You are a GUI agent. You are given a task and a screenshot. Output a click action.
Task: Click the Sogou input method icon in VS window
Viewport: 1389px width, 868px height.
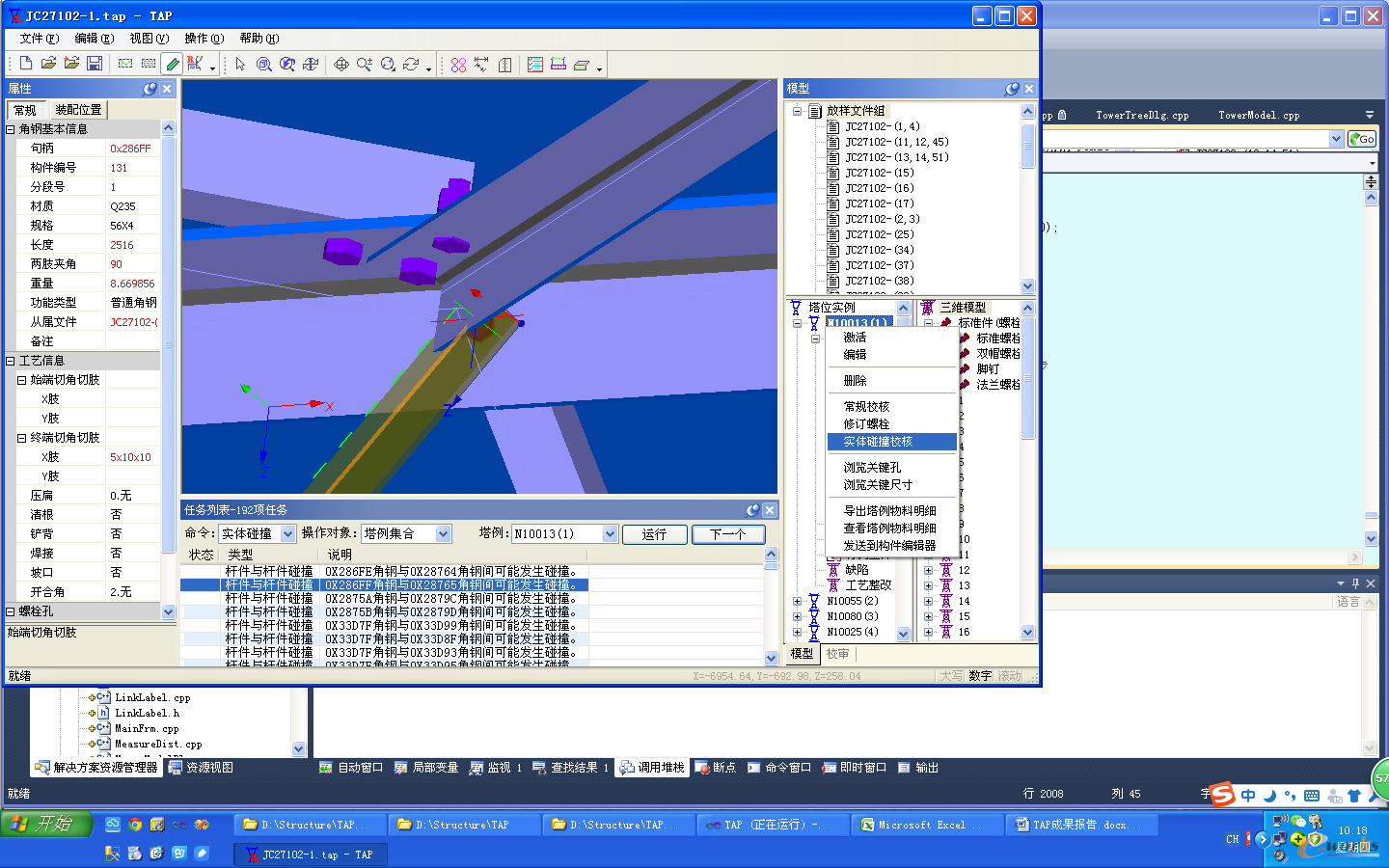1223,794
